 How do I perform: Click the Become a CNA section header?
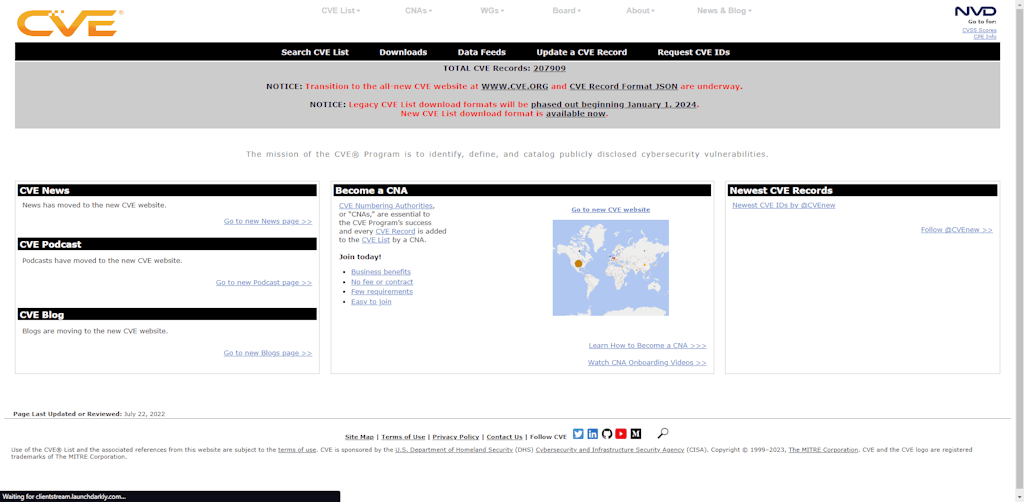pyautogui.click(x=522, y=191)
